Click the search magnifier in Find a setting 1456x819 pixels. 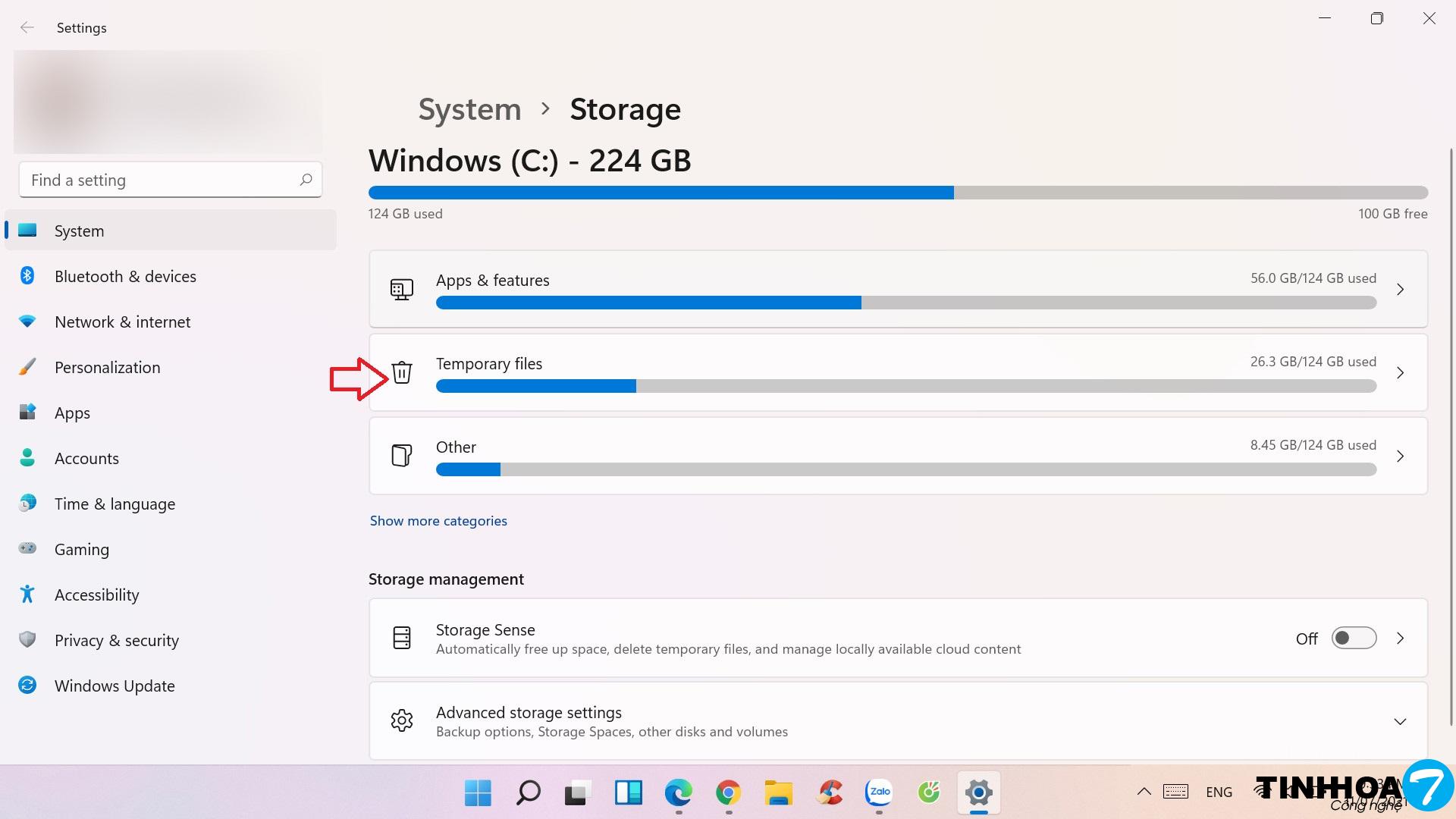point(306,180)
